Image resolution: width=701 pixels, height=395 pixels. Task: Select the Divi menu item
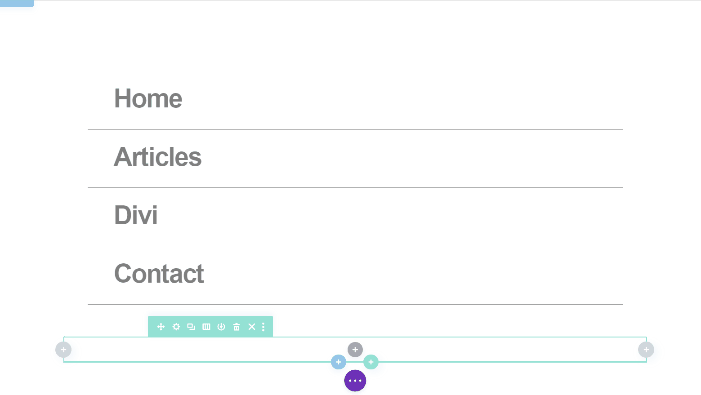(136, 215)
